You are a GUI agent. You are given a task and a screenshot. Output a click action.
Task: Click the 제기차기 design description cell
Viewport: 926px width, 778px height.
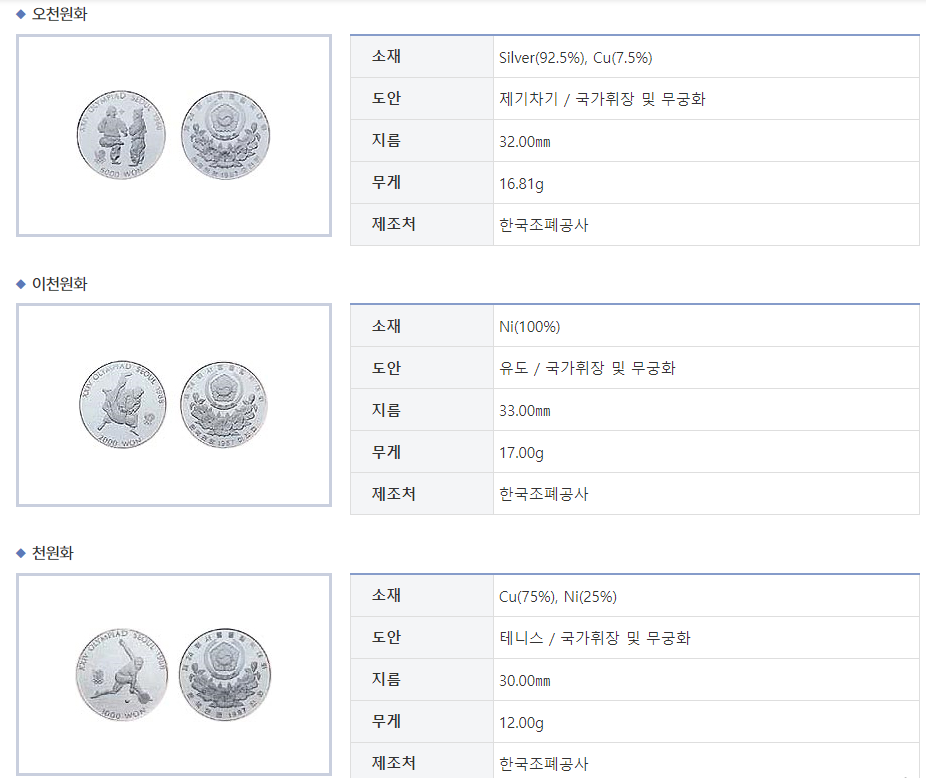click(x=602, y=99)
